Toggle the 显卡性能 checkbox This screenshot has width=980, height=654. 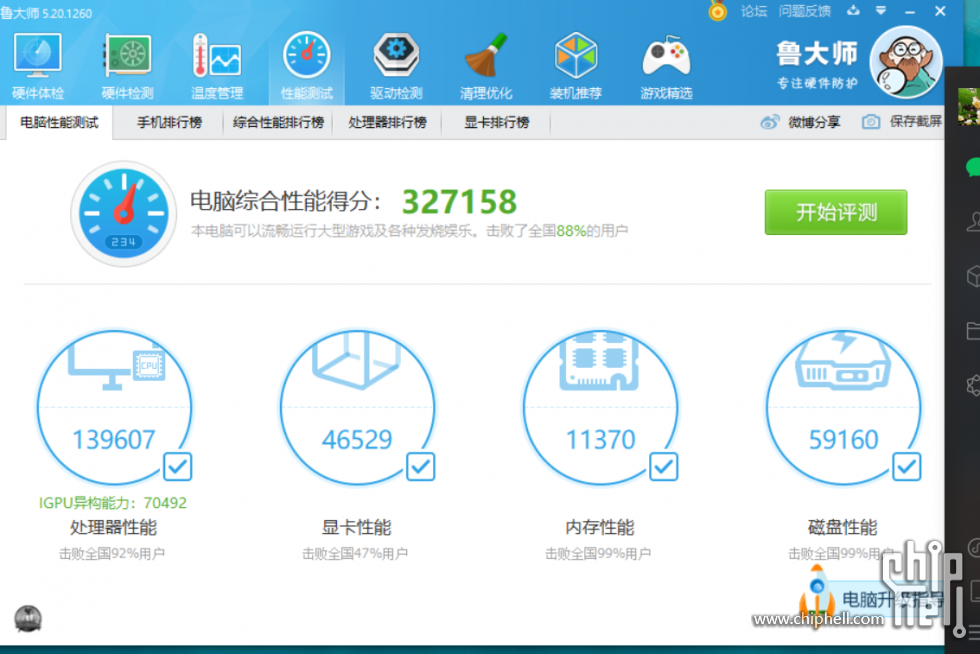point(421,466)
